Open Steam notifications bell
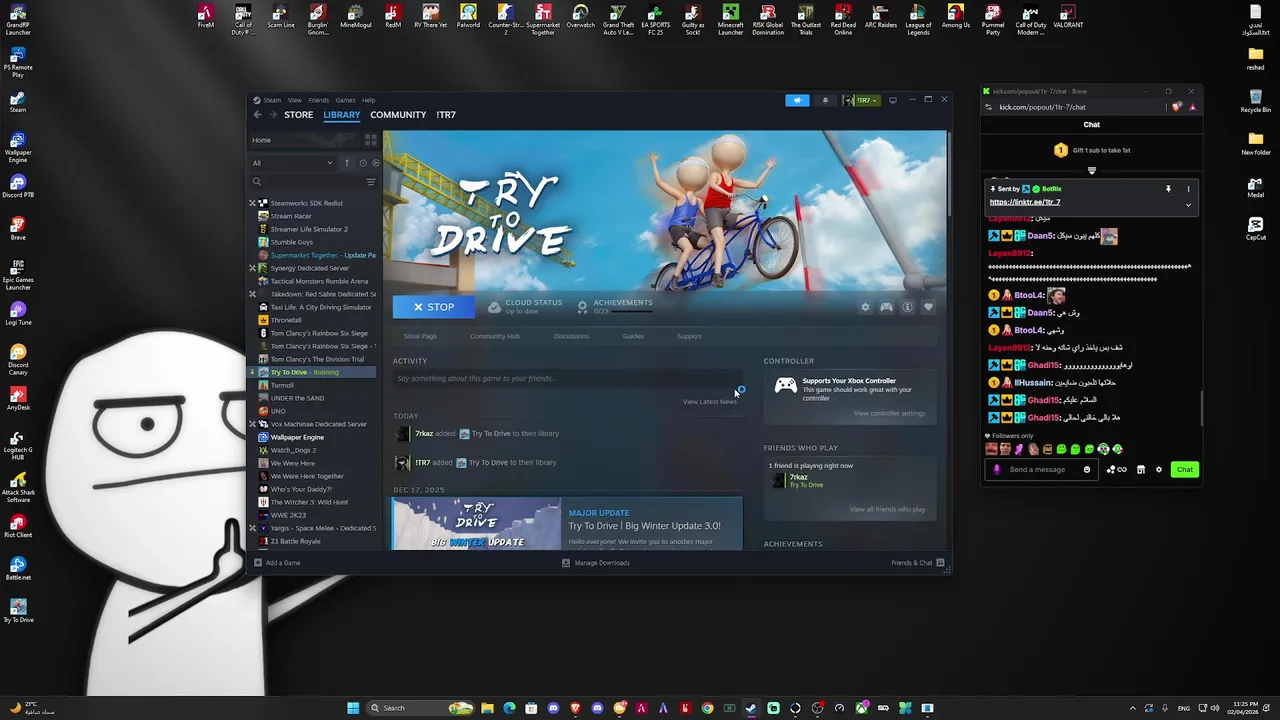This screenshot has height=720, width=1280. coord(825,100)
